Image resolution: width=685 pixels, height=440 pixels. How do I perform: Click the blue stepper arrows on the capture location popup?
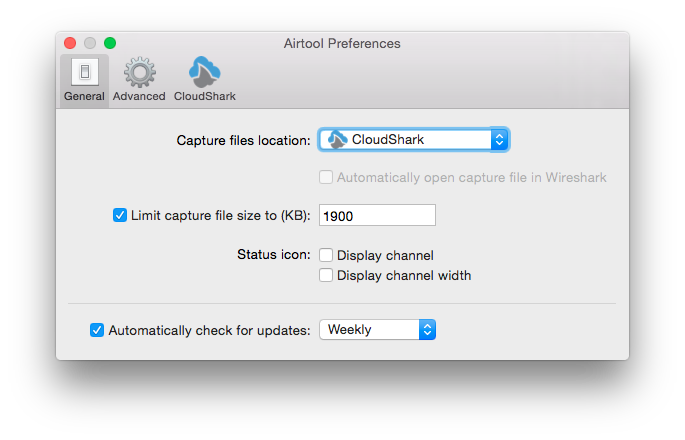(x=499, y=140)
